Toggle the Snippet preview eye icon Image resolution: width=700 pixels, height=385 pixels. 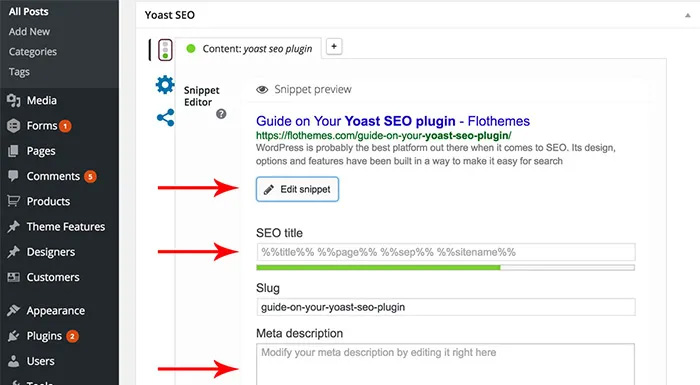(x=262, y=90)
